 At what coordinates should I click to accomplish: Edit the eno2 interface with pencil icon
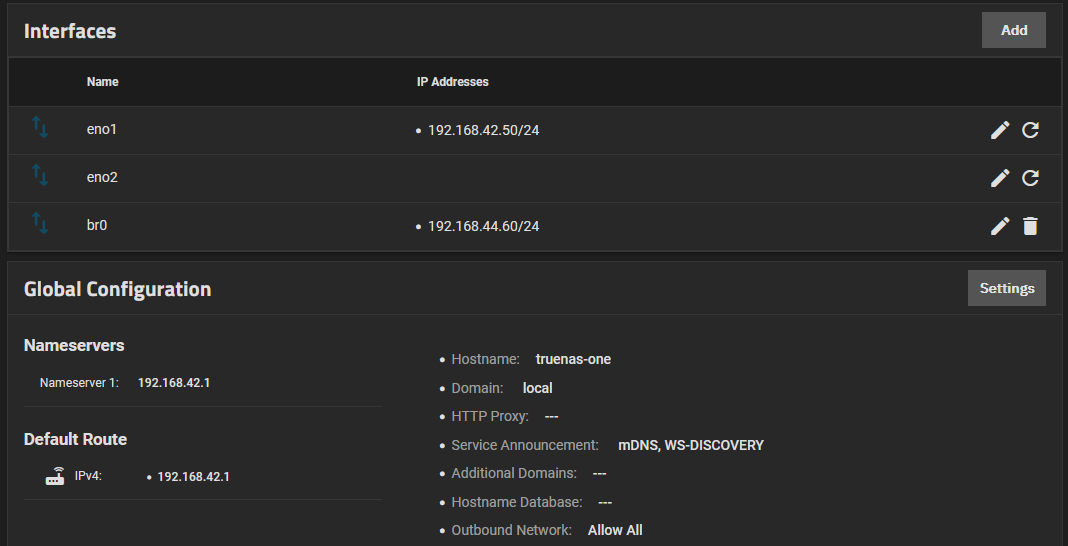[x=999, y=178]
